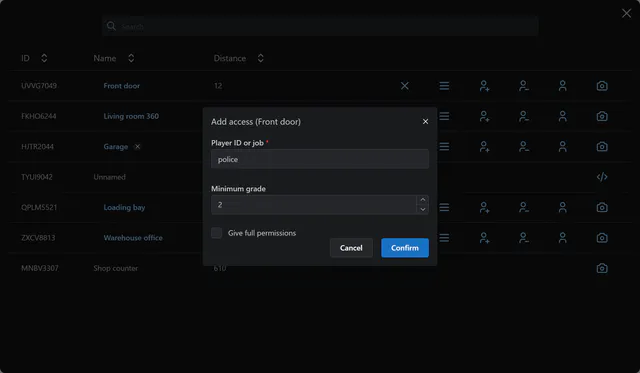Open the Garage name link
Image resolution: width=640 pixels, height=373 pixels.
116,147
